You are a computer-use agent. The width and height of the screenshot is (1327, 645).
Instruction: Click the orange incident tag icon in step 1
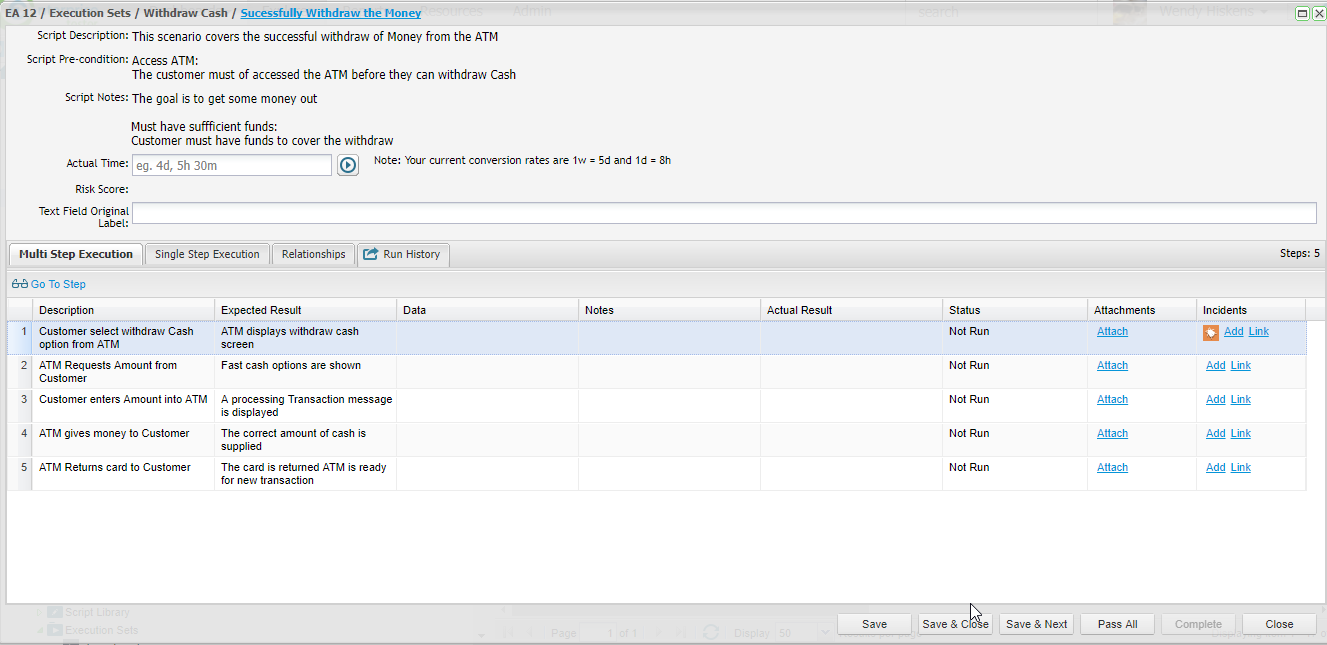pos(1210,332)
